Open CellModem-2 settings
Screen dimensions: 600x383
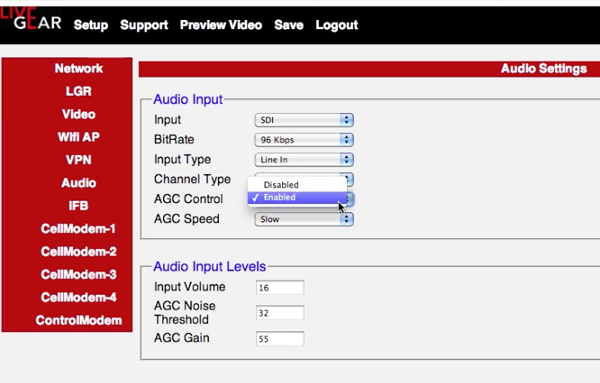pos(78,252)
